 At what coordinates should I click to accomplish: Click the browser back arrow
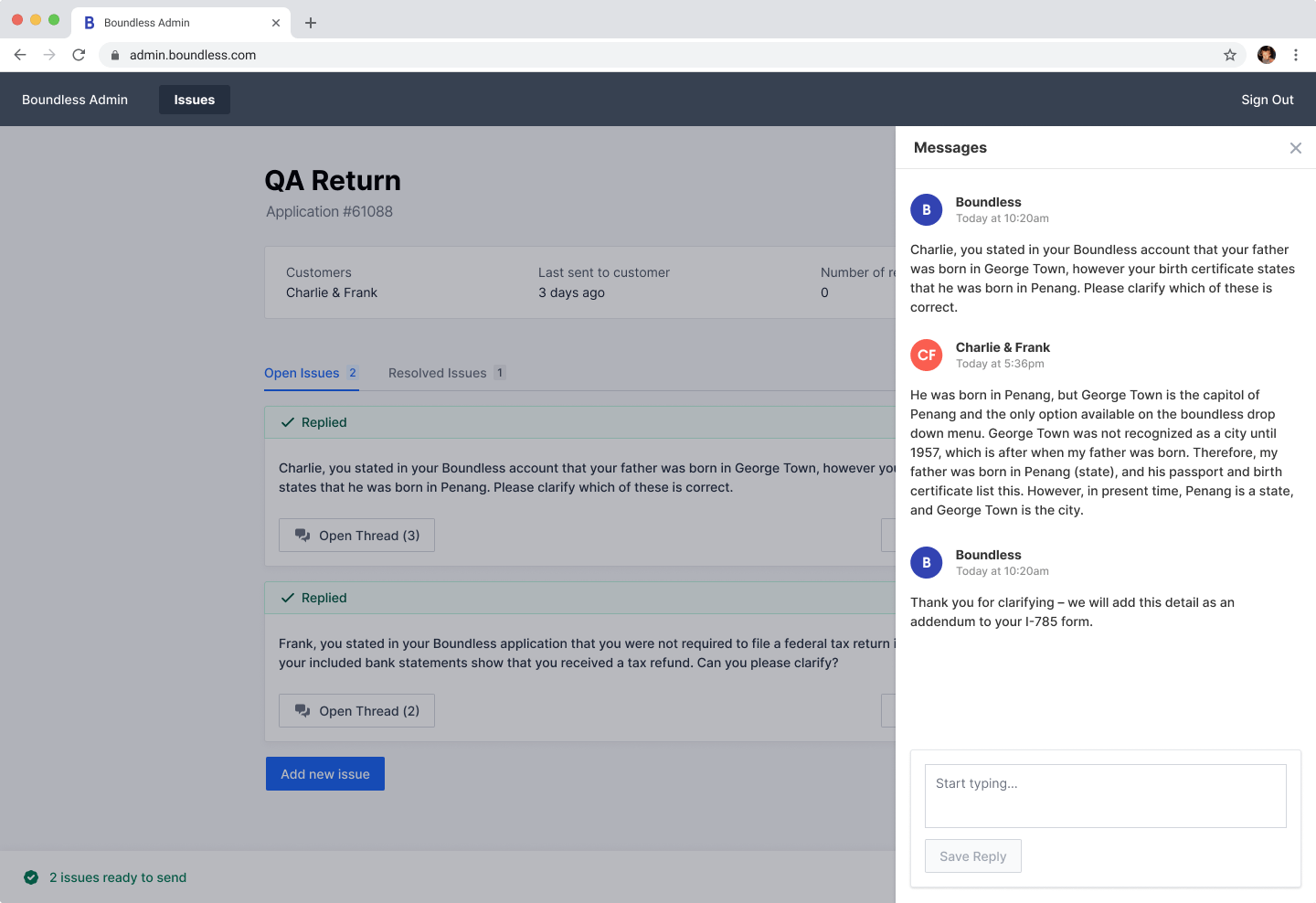[20, 55]
